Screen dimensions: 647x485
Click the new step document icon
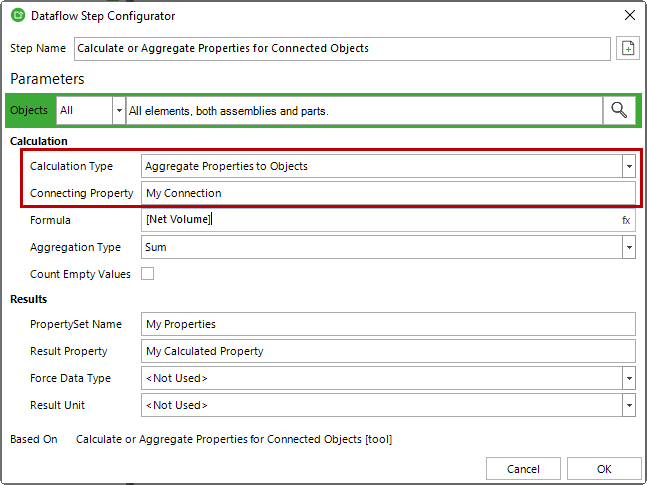coord(628,48)
